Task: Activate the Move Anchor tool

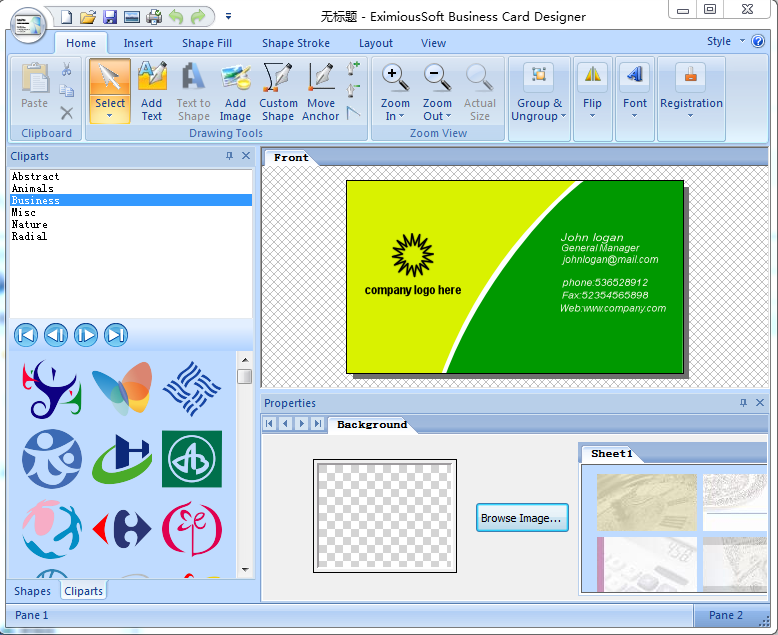Action: point(321,90)
